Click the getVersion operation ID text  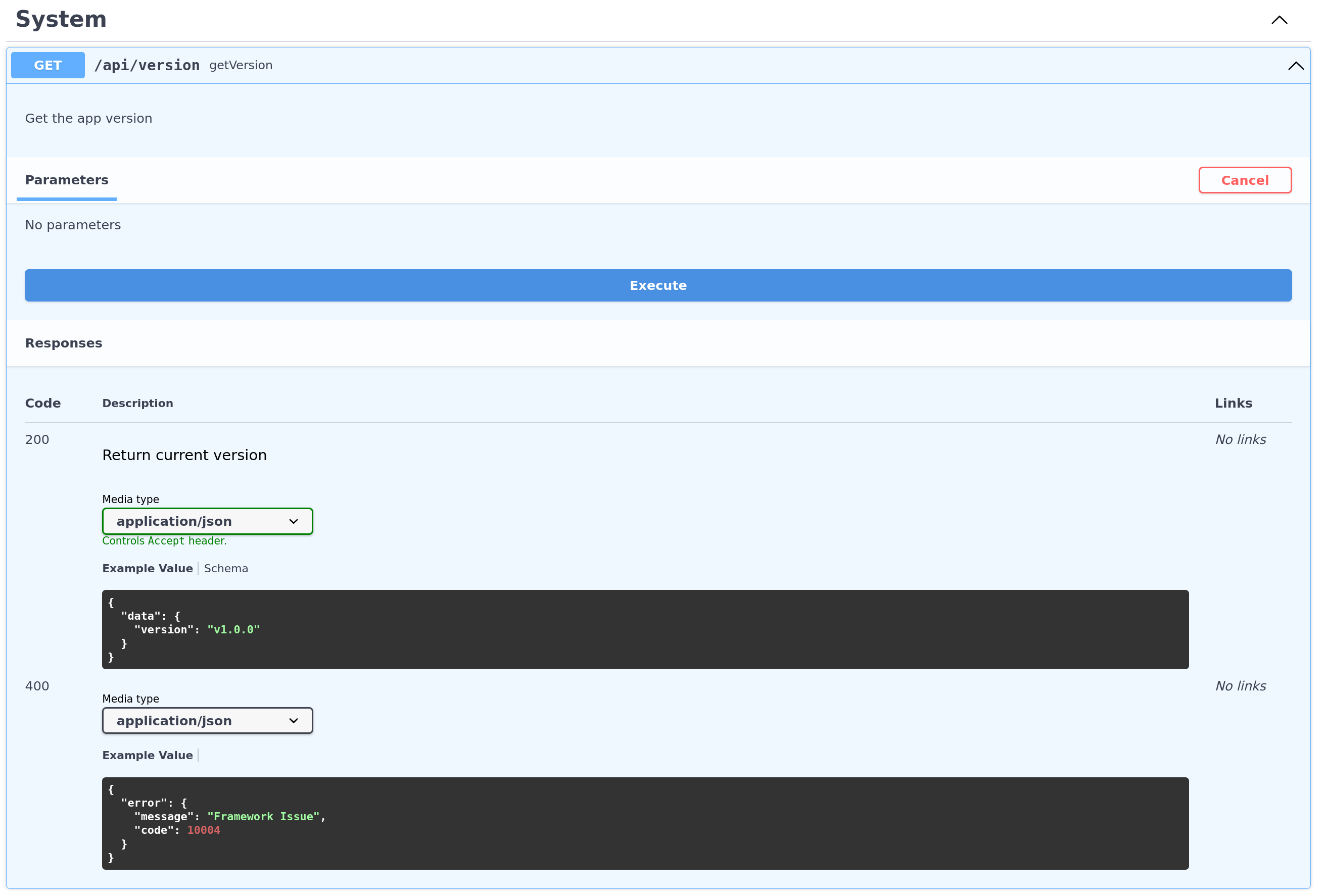pos(241,66)
